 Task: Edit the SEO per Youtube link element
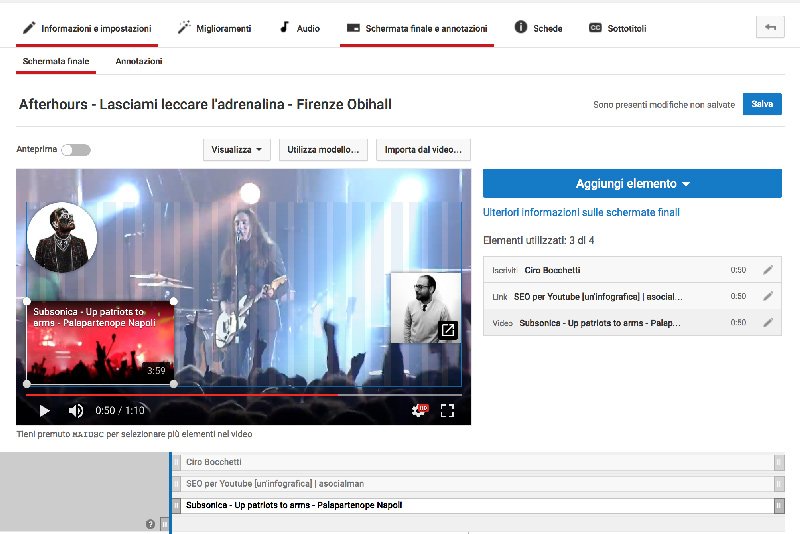tap(768, 296)
